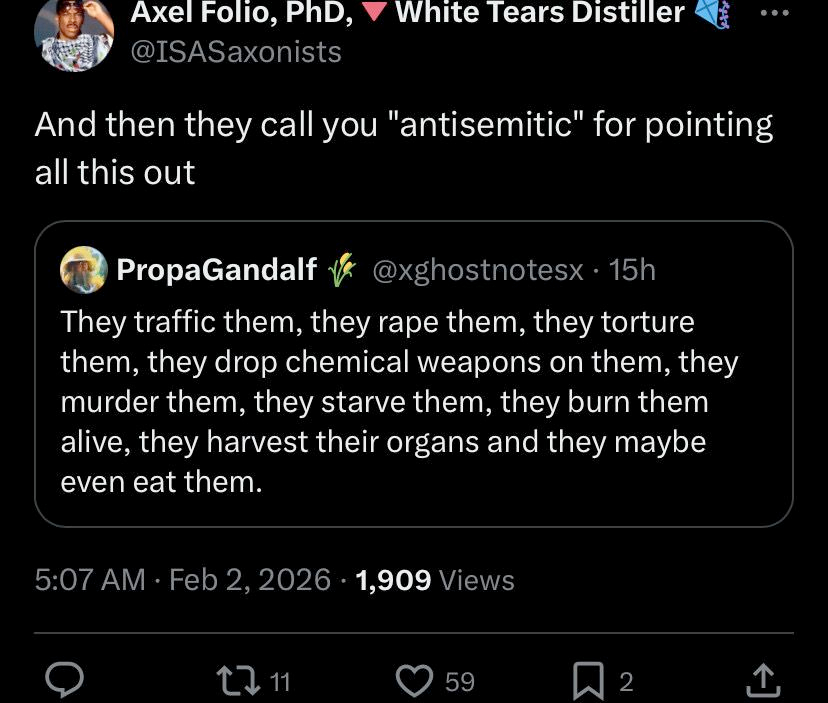The width and height of the screenshot is (828, 703).
Task: Click the 5:07 AM · Feb 2, 2026 timestamp
Action: coord(182,579)
